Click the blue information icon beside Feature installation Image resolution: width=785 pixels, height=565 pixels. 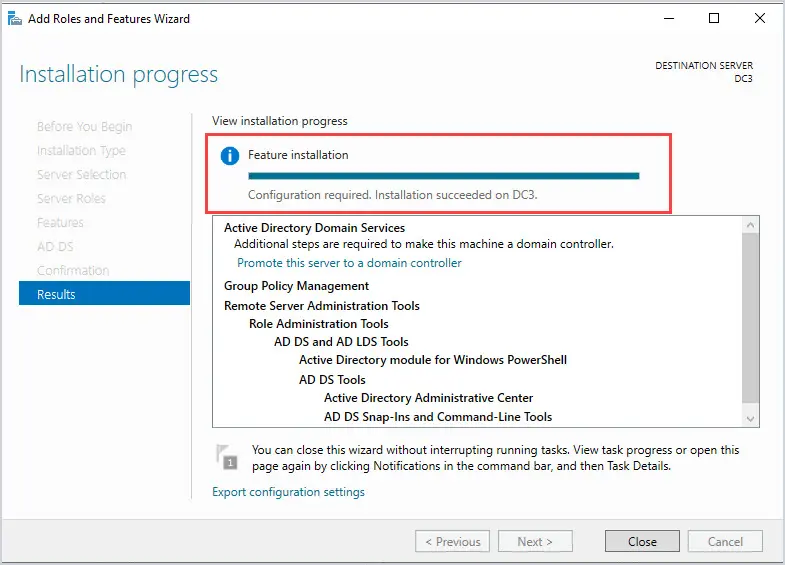click(x=230, y=156)
